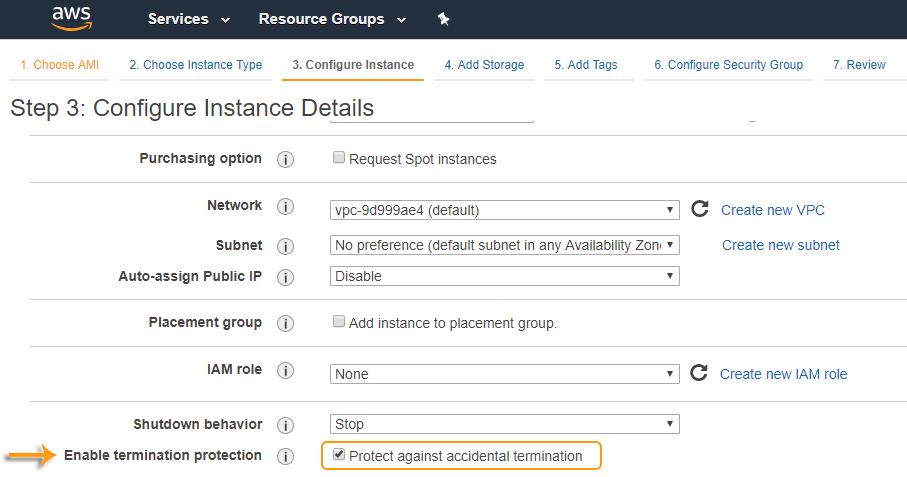Click the Create new IAM role link
This screenshot has width=907, height=477.
(x=783, y=374)
